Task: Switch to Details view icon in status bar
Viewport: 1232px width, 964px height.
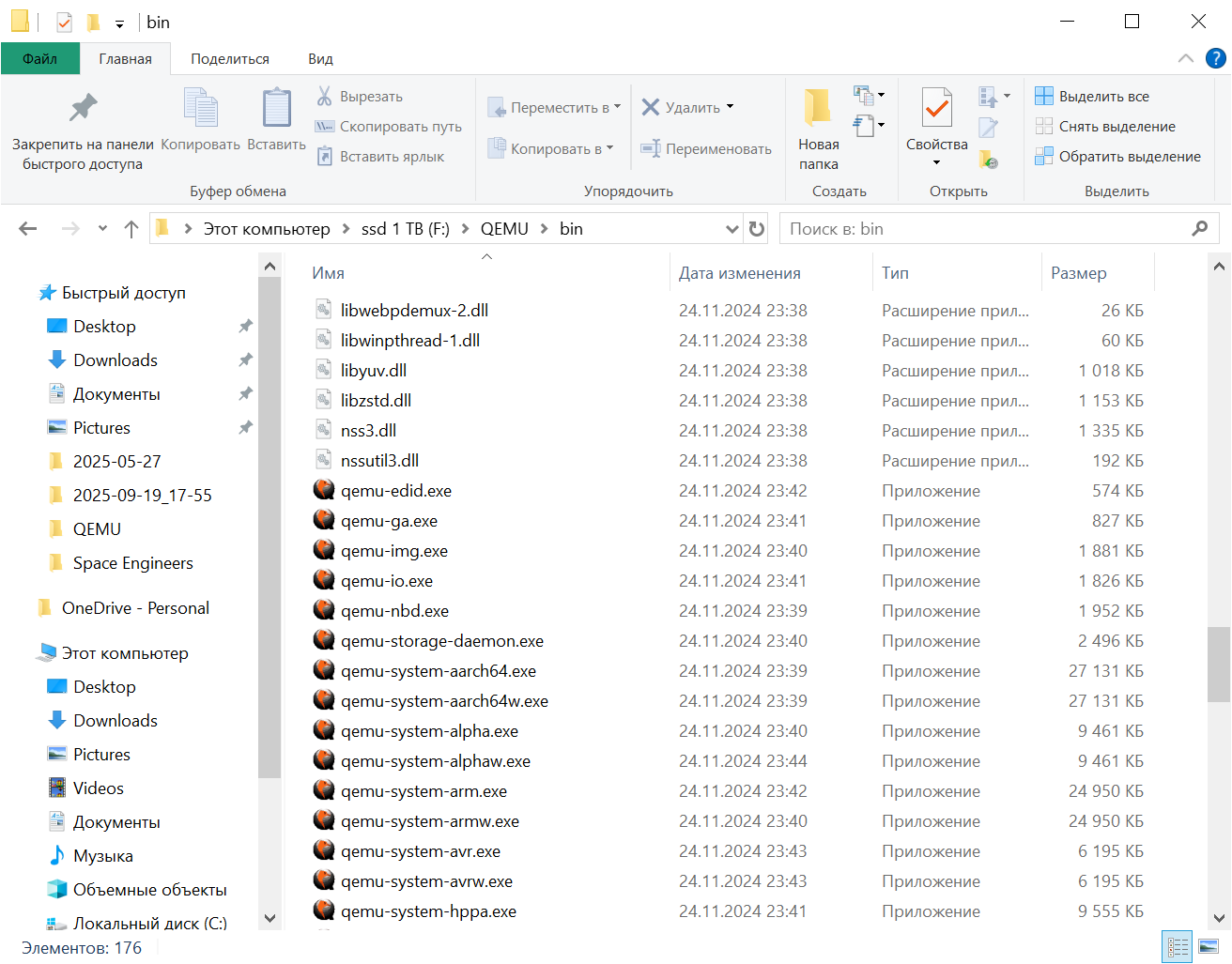Action: click(x=1177, y=946)
